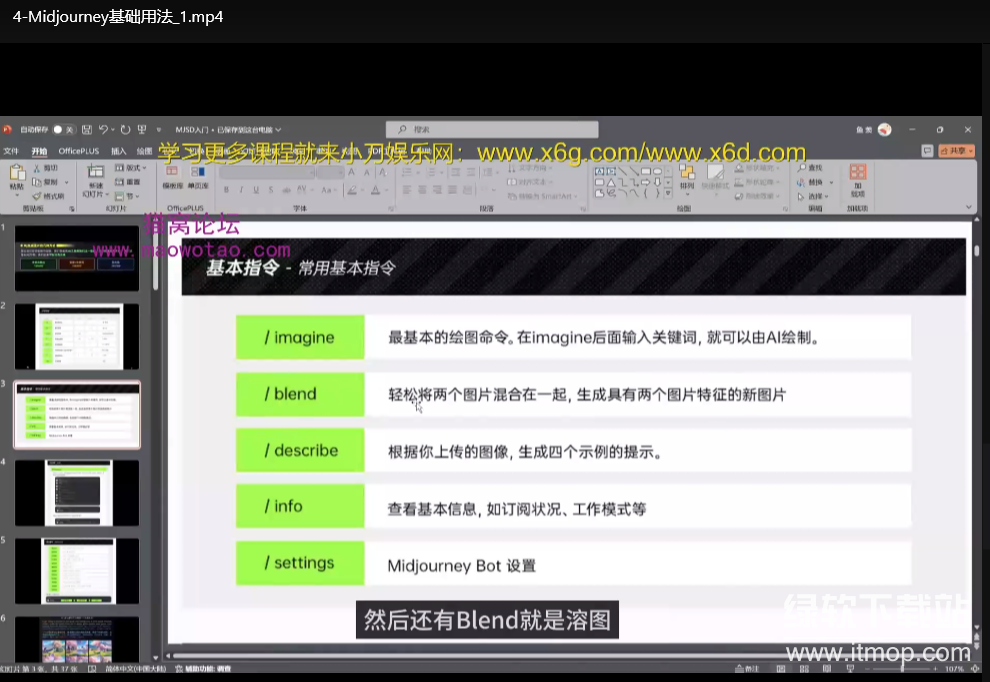Click the zoom slider in status bar

click(903, 668)
